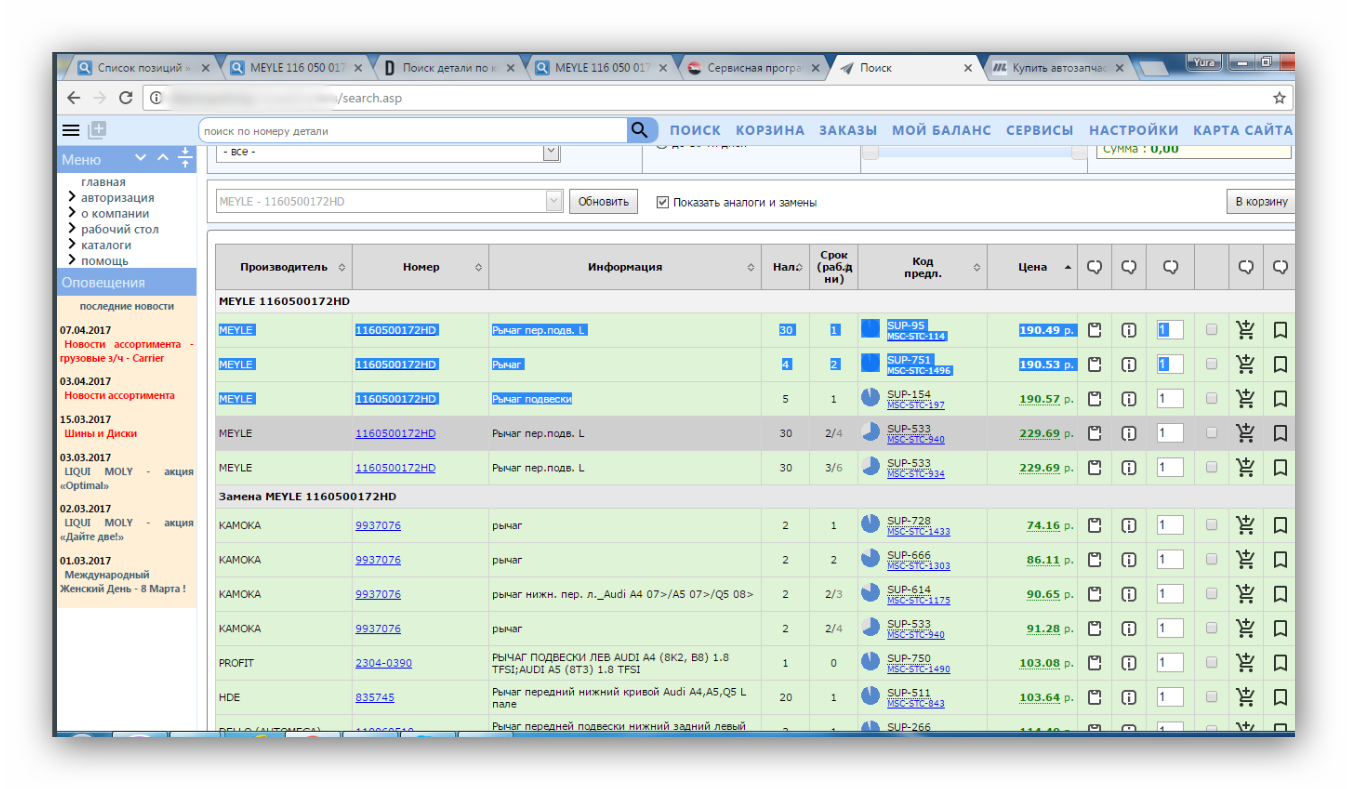Viewport: 1347px width, 789px height.
Task: Add PROFIT 2304-0390 to cart
Action: tap(1245, 662)
